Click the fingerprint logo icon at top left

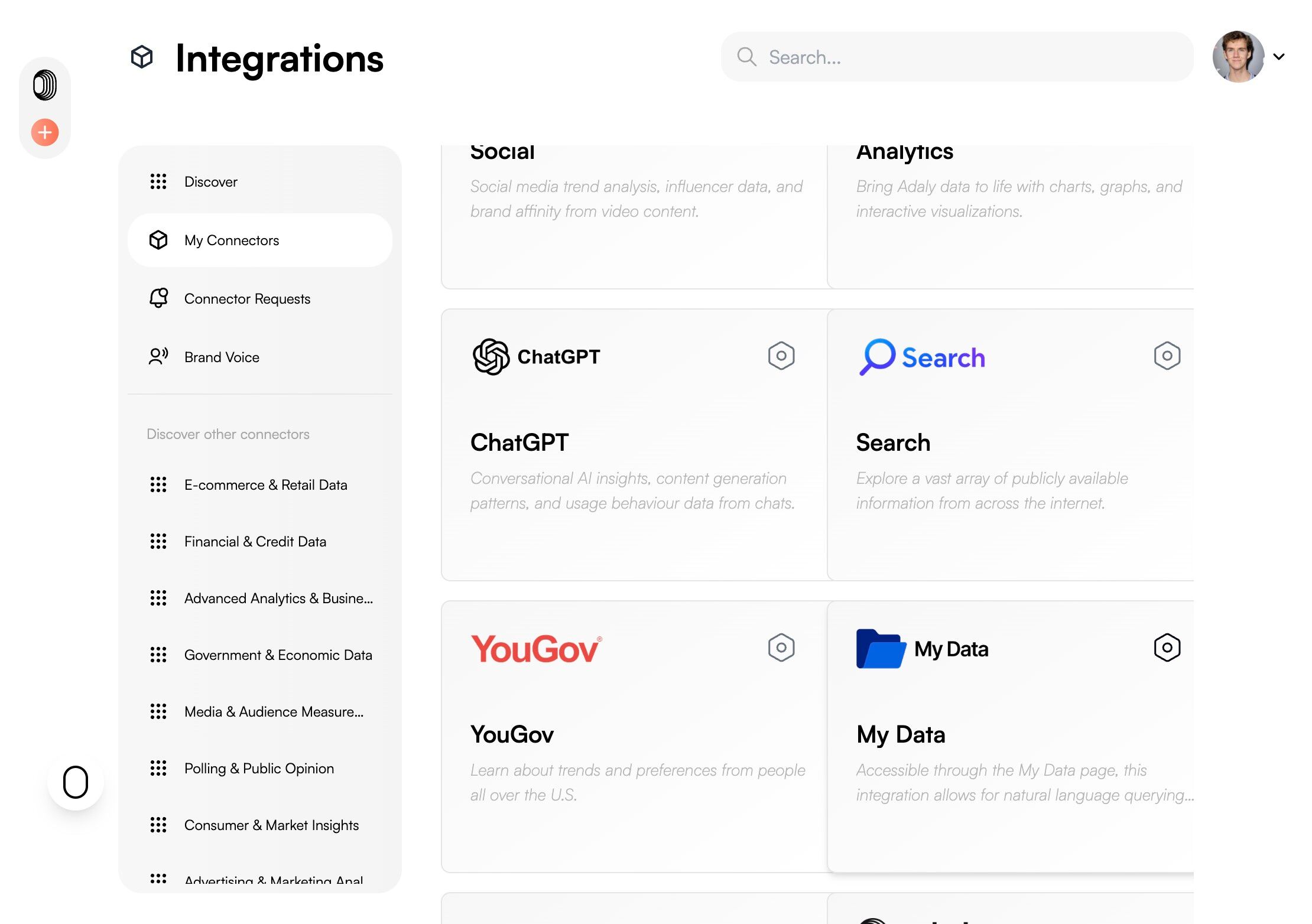click(x=45, y=85)
